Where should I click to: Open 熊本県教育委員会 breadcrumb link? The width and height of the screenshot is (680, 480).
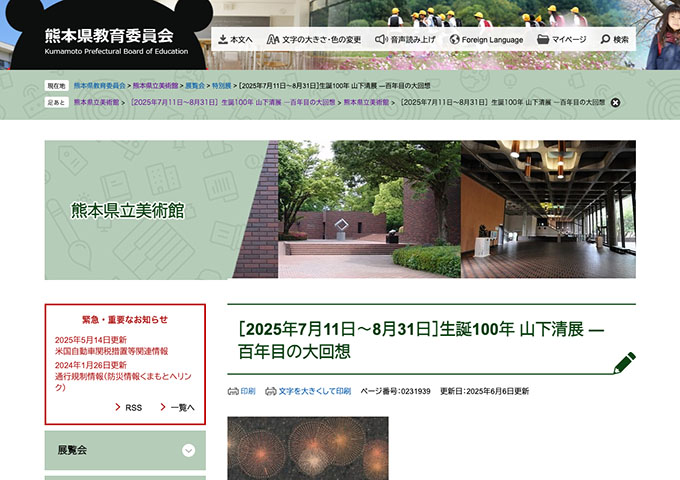pos(99,86)
